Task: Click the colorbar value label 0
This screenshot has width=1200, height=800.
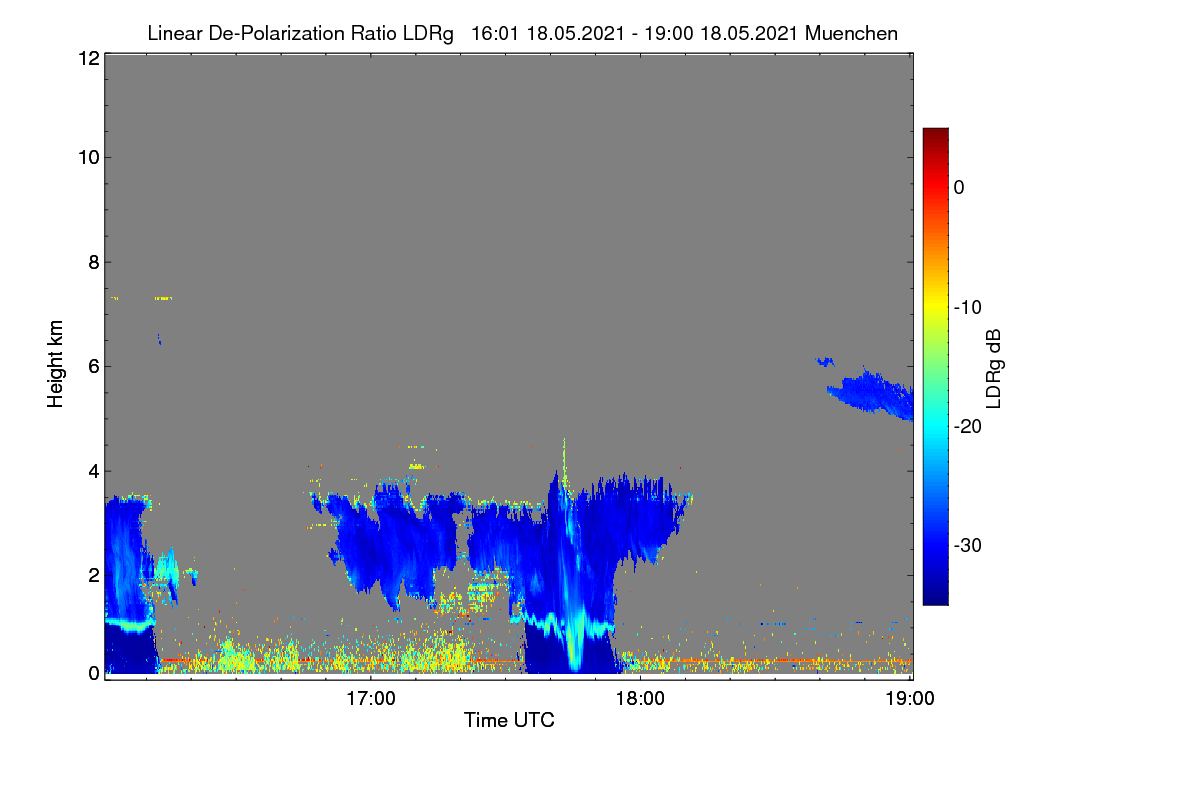Action: coord(959,187)
